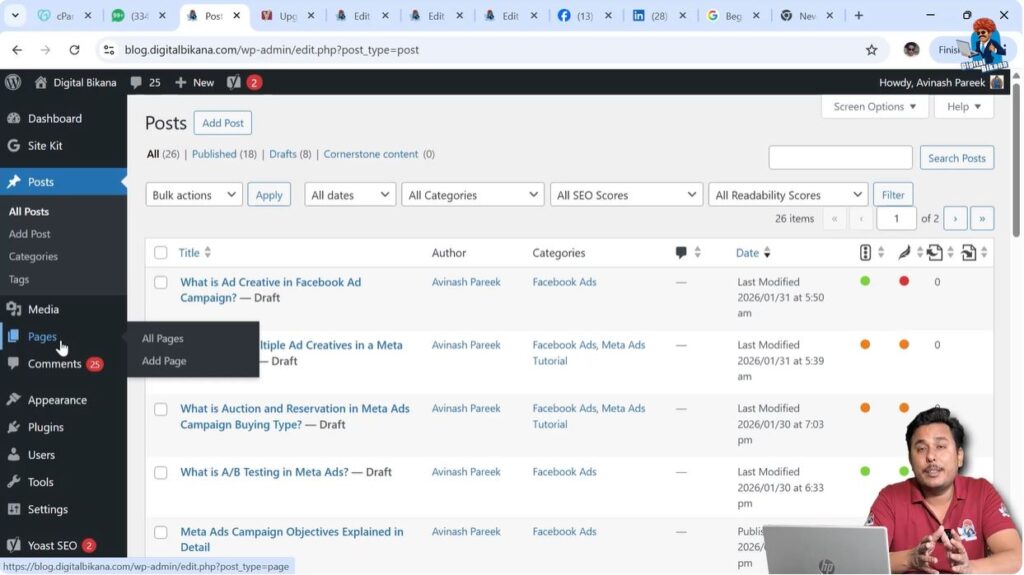Click the Search Posts button

click(x=957, y=157)
